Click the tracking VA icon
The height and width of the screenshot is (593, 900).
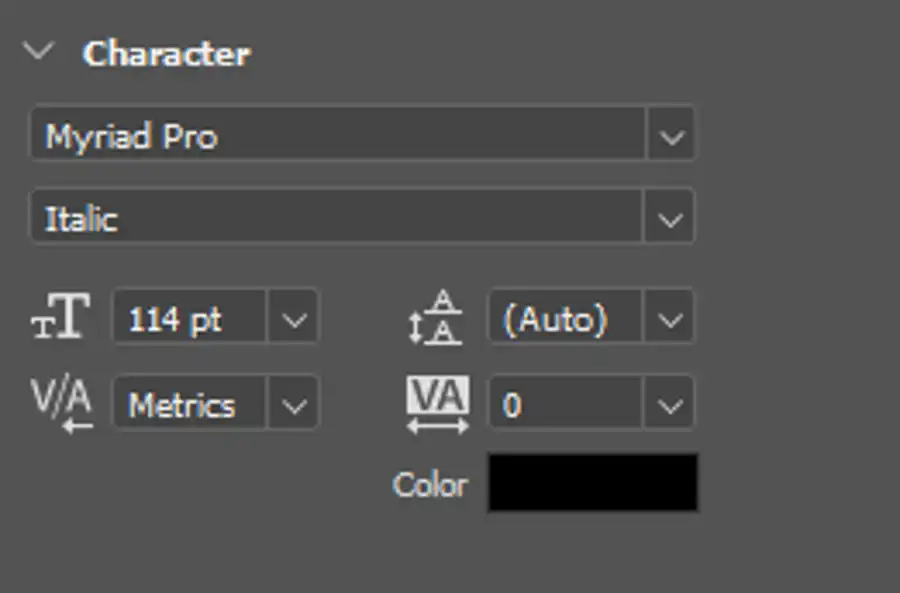tap(438, 404)
